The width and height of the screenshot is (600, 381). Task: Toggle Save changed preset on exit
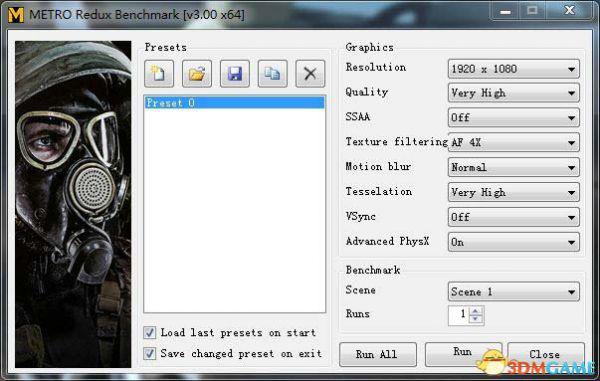coord(150,353)
